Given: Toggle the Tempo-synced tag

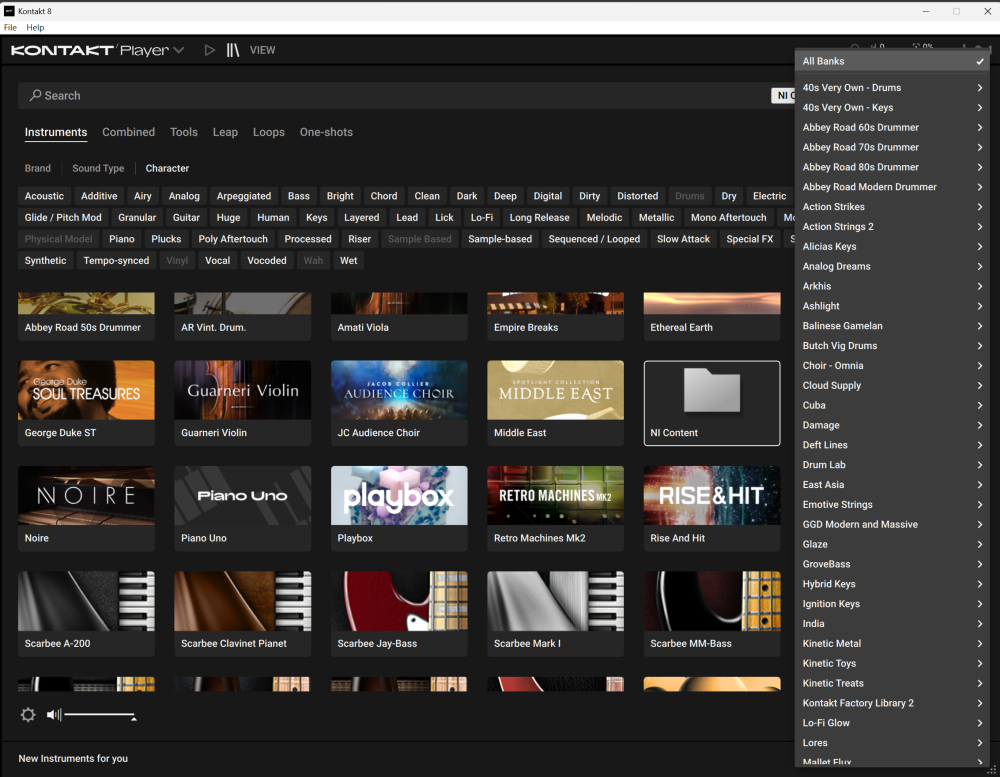Looking at the screenshot, I should coord(116,260).
